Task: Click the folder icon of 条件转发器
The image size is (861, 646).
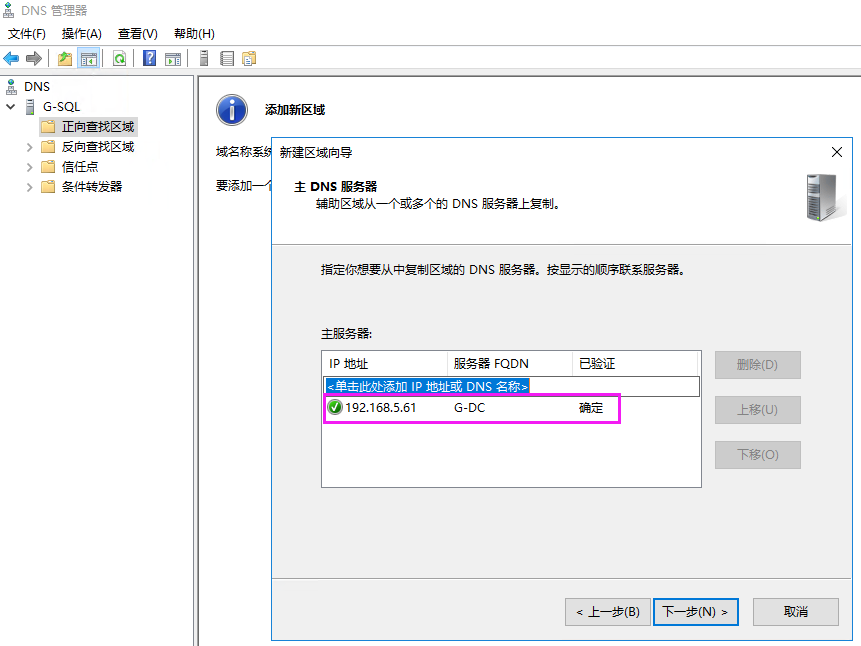Action: pos(48,187)
